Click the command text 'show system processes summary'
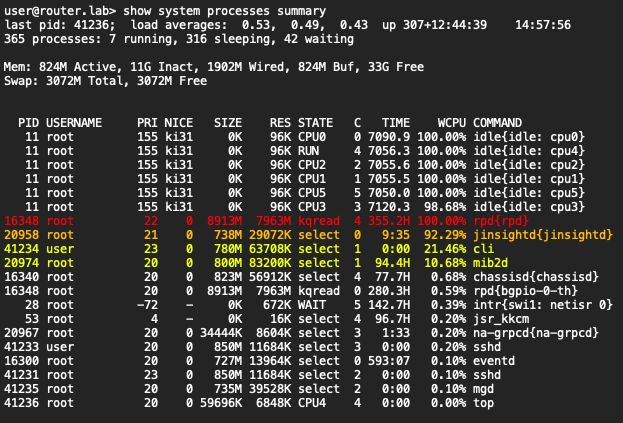Screen dimensions: 623x423 click(x=224, y=11)
